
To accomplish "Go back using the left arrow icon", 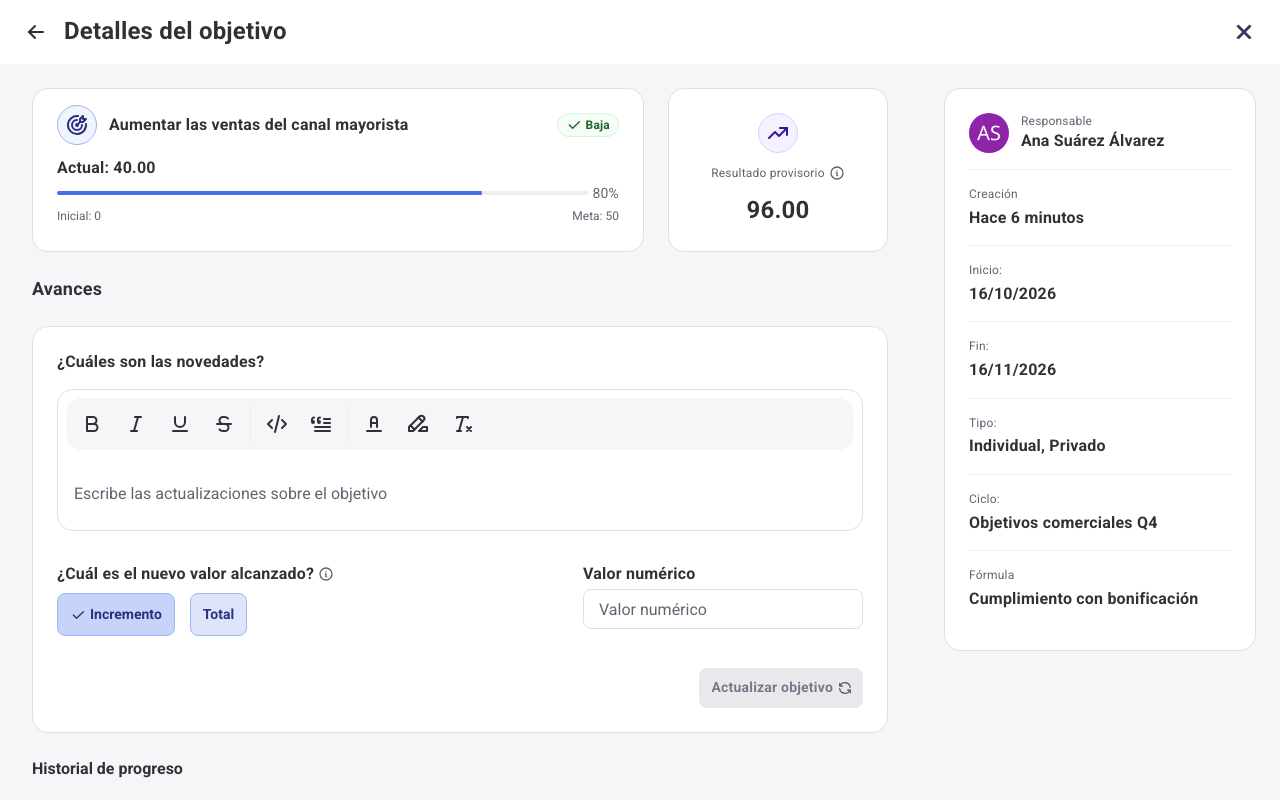I will click(x=36, y=32).
